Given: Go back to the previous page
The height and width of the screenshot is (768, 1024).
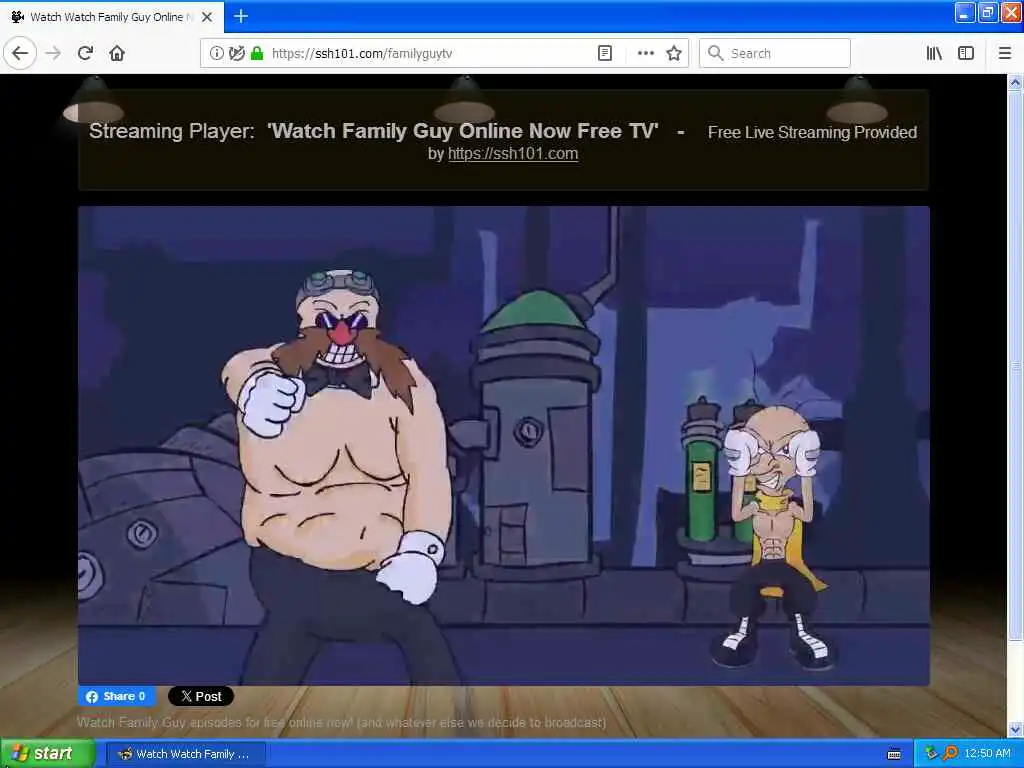Looking at the screenshot, I should pyautogui.click(x=20, y=53).
